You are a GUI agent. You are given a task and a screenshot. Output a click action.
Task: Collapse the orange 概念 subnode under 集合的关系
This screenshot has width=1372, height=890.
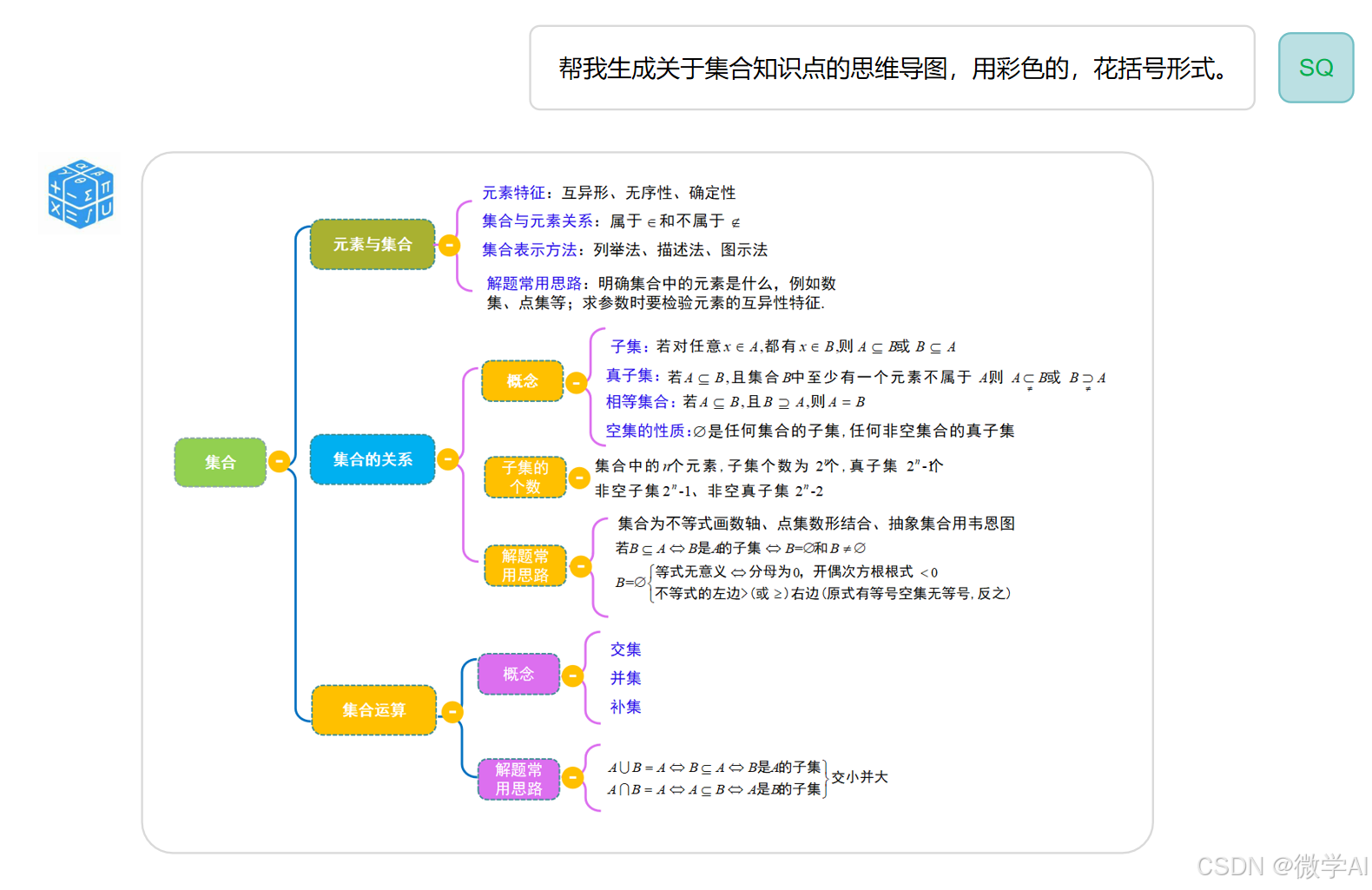point(577,382)
